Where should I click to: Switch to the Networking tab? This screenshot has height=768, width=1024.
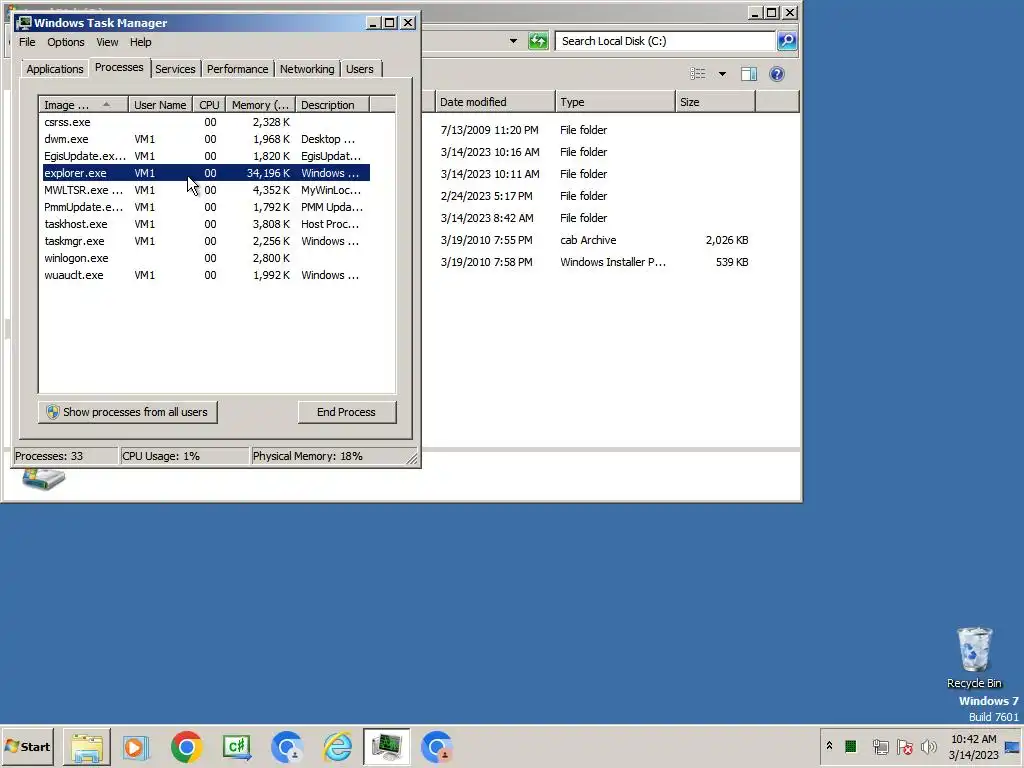[x=307, y=69]
